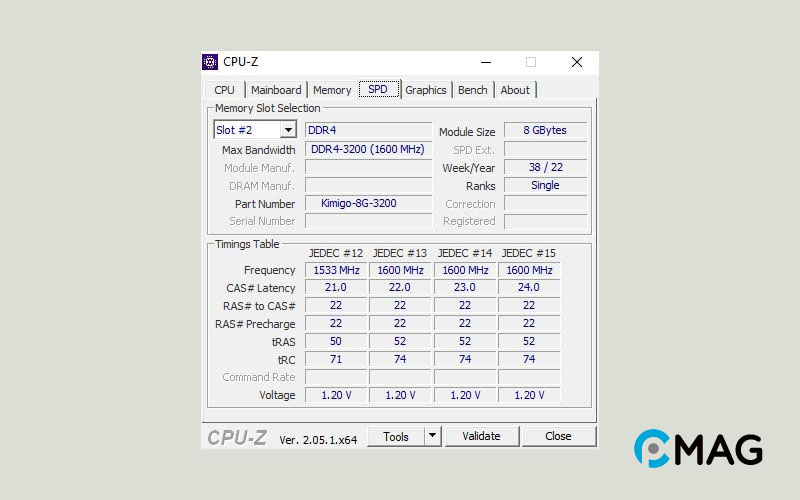This screenshot has height=500, width=800.
Task: Click the empty DRAM Manuf. field
Action: coord(368,185)
